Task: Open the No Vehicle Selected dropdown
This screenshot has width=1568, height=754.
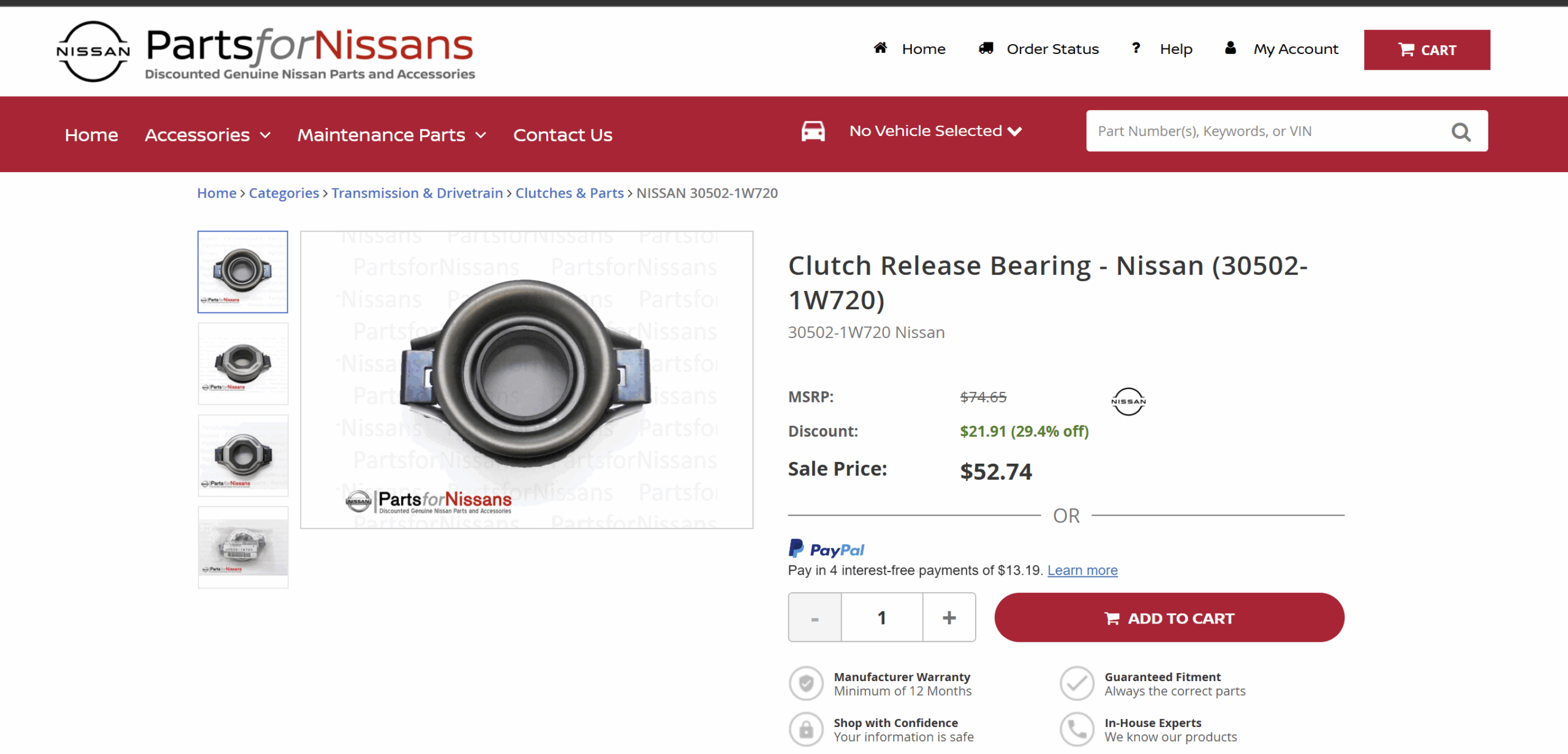Action: (935, 131)
